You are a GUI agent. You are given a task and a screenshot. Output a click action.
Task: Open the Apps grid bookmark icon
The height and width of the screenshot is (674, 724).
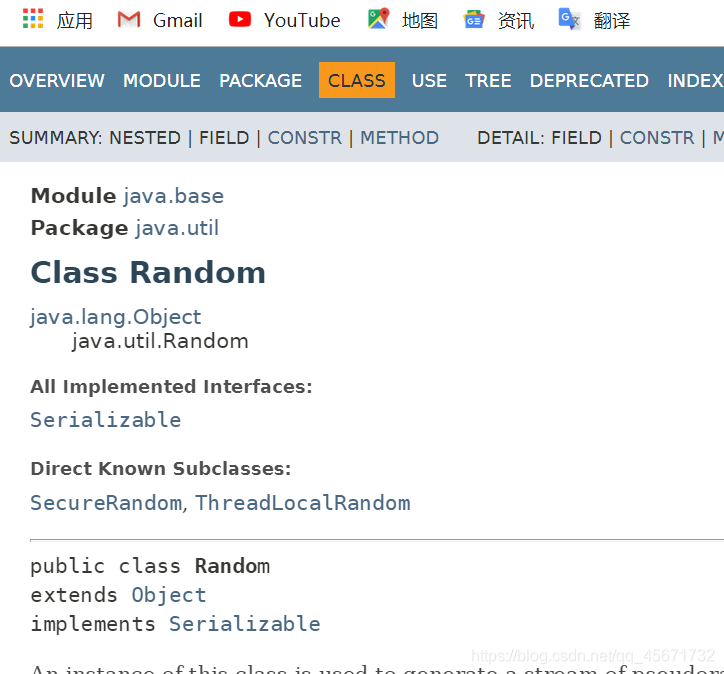33,19
